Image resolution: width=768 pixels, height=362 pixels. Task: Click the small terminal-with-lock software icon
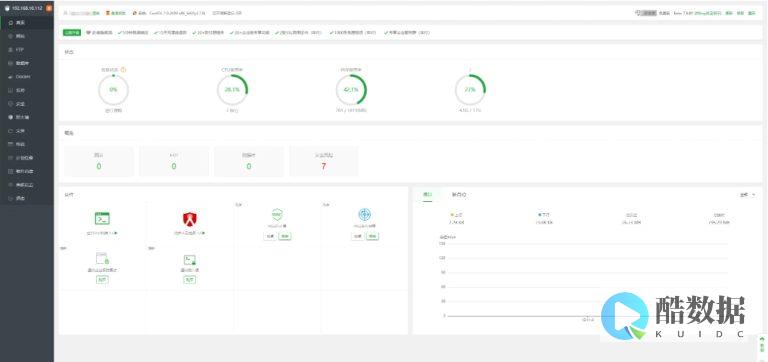tap(190, 260)
